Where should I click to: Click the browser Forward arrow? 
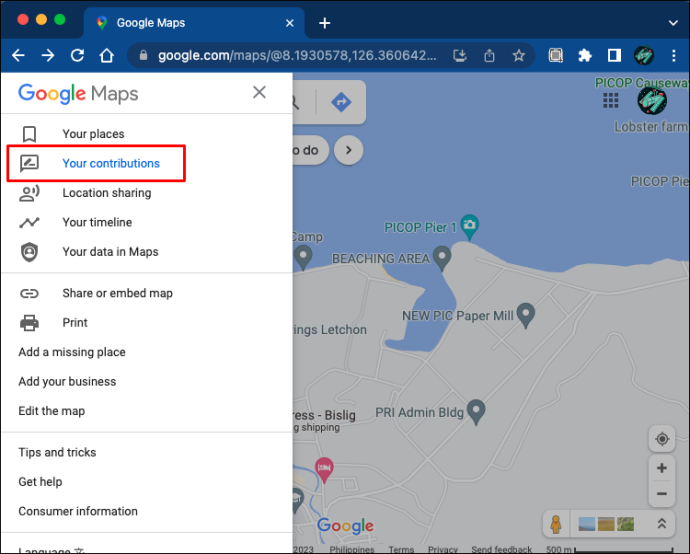pos(48,55)
